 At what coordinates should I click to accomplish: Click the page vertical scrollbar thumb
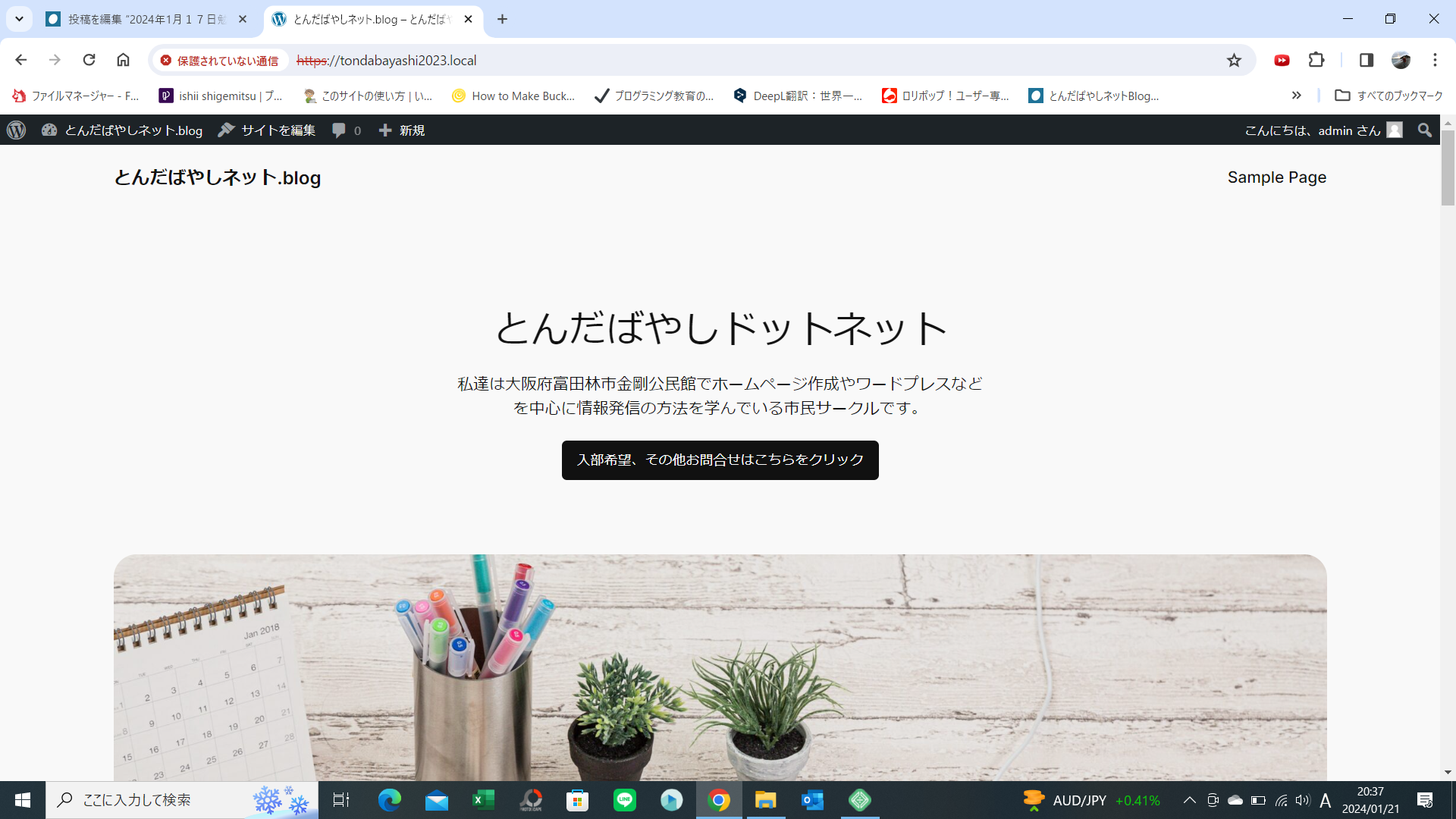click(1447, 168)
